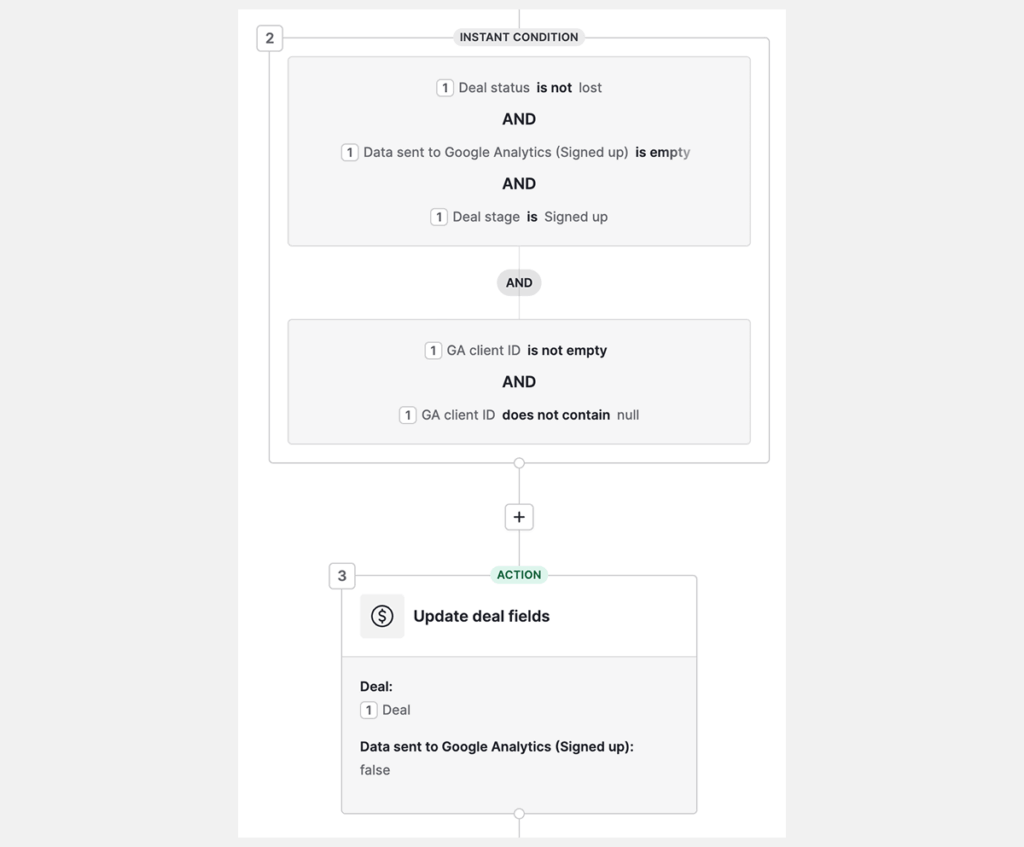This screenshot has width=1024, height=847.
Task: Click step badge beside GA client ID is not empty
Action: pyautogui.click(x=433, y=351)
